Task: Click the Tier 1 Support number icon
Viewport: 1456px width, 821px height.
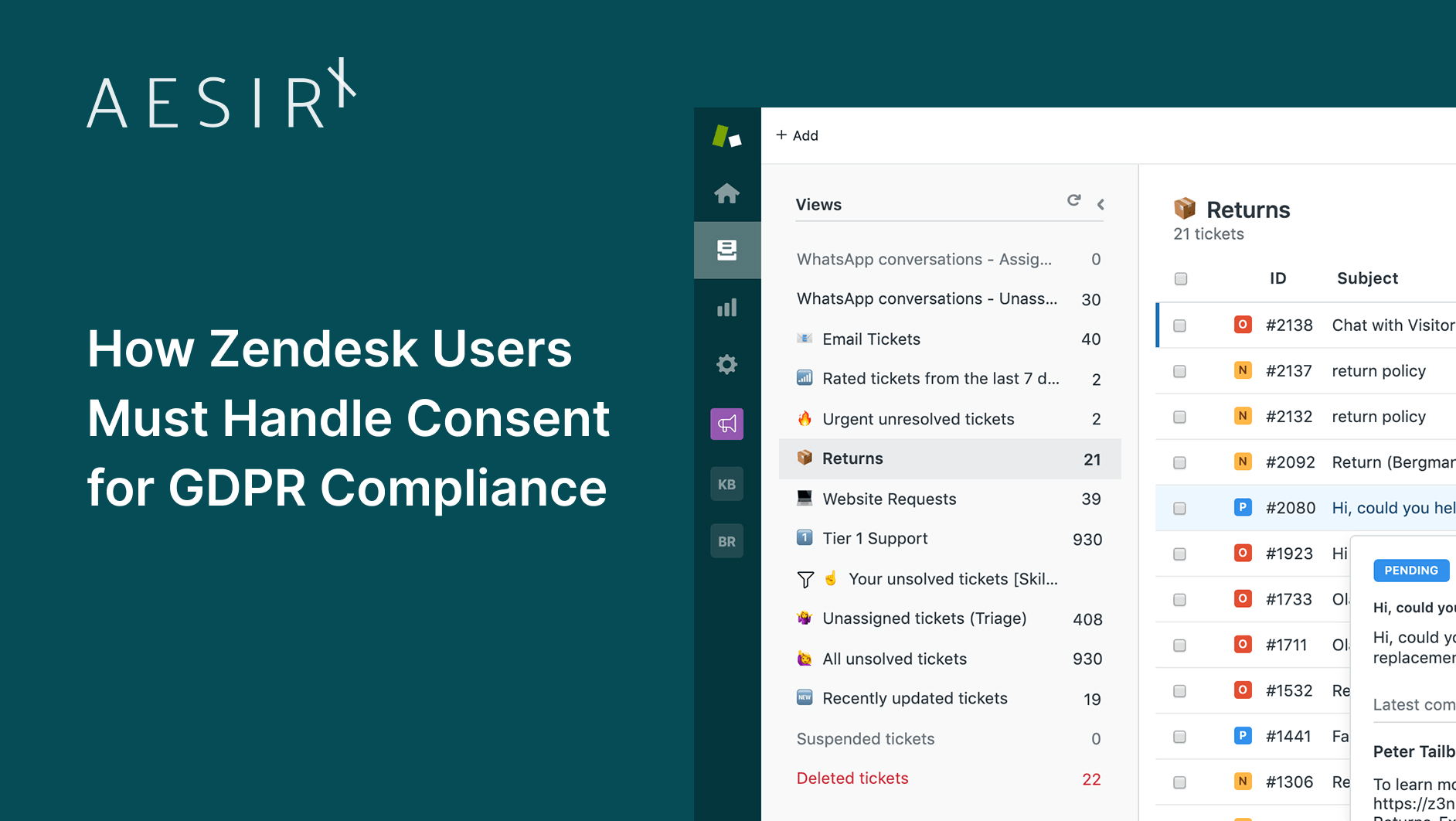Action: (805, 537)
